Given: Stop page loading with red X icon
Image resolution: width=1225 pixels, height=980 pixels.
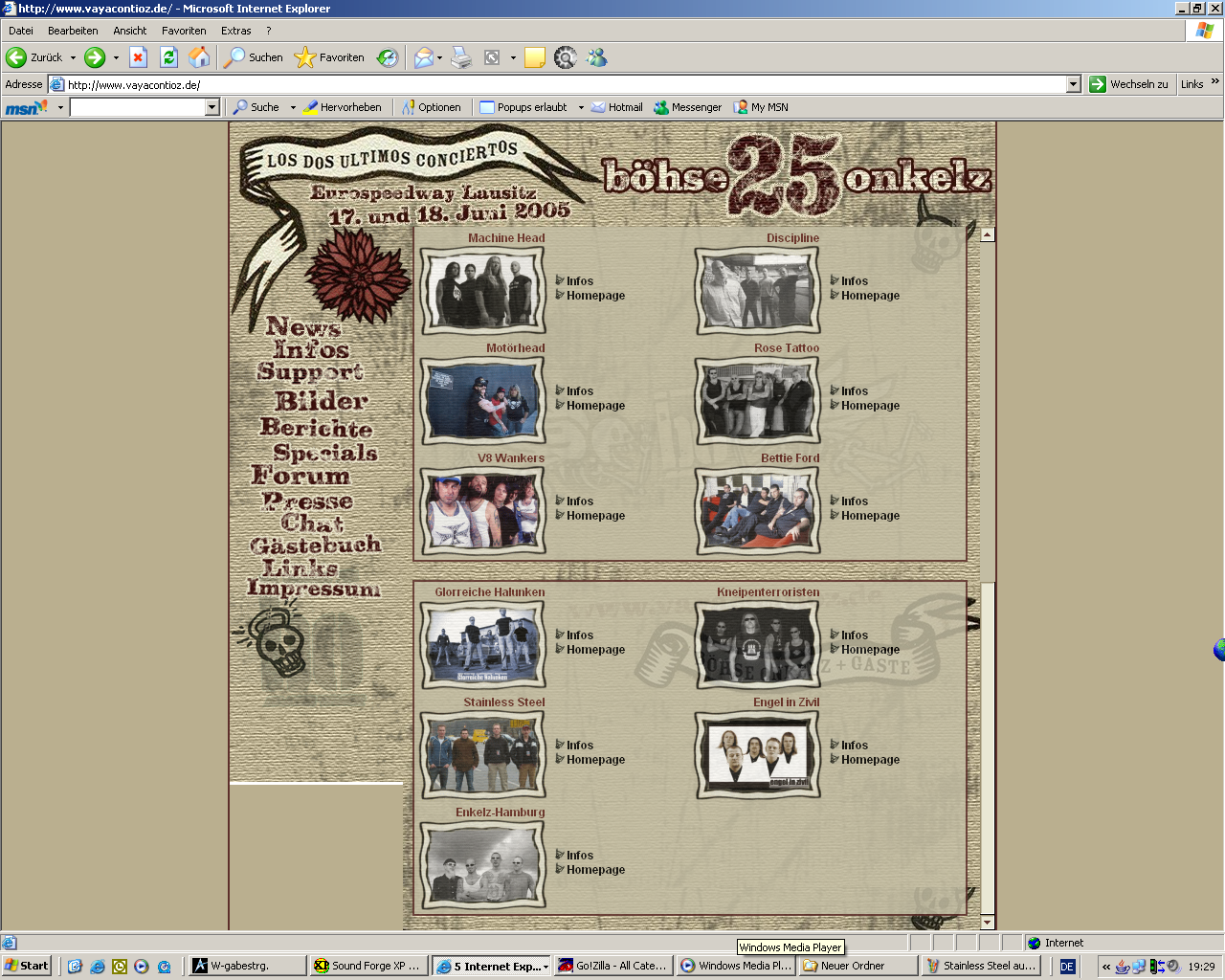Looking at the screenshot, I should point(138,57).
